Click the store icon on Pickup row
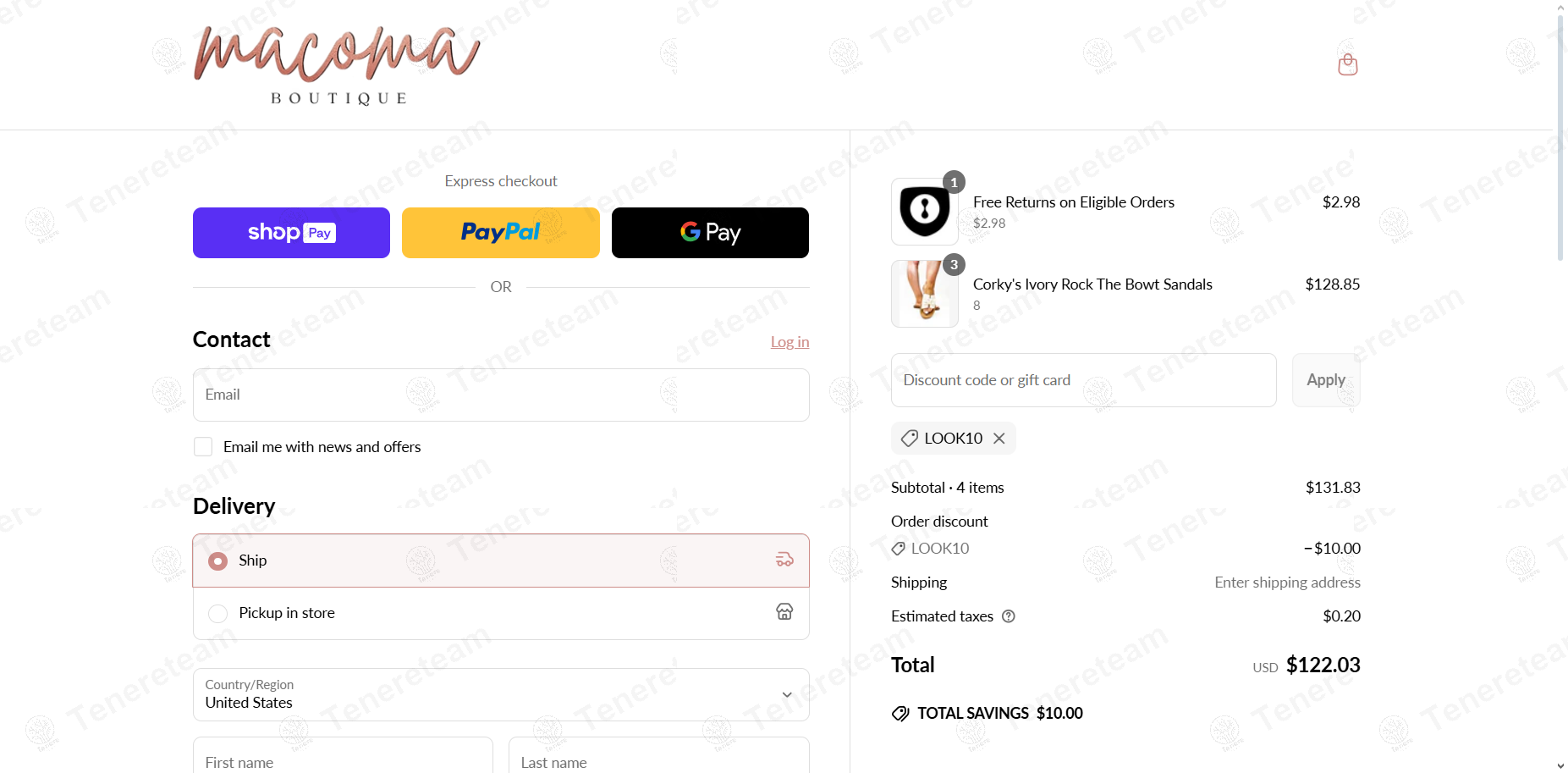The image size is (1568, 773). click(x=784, y=612)
